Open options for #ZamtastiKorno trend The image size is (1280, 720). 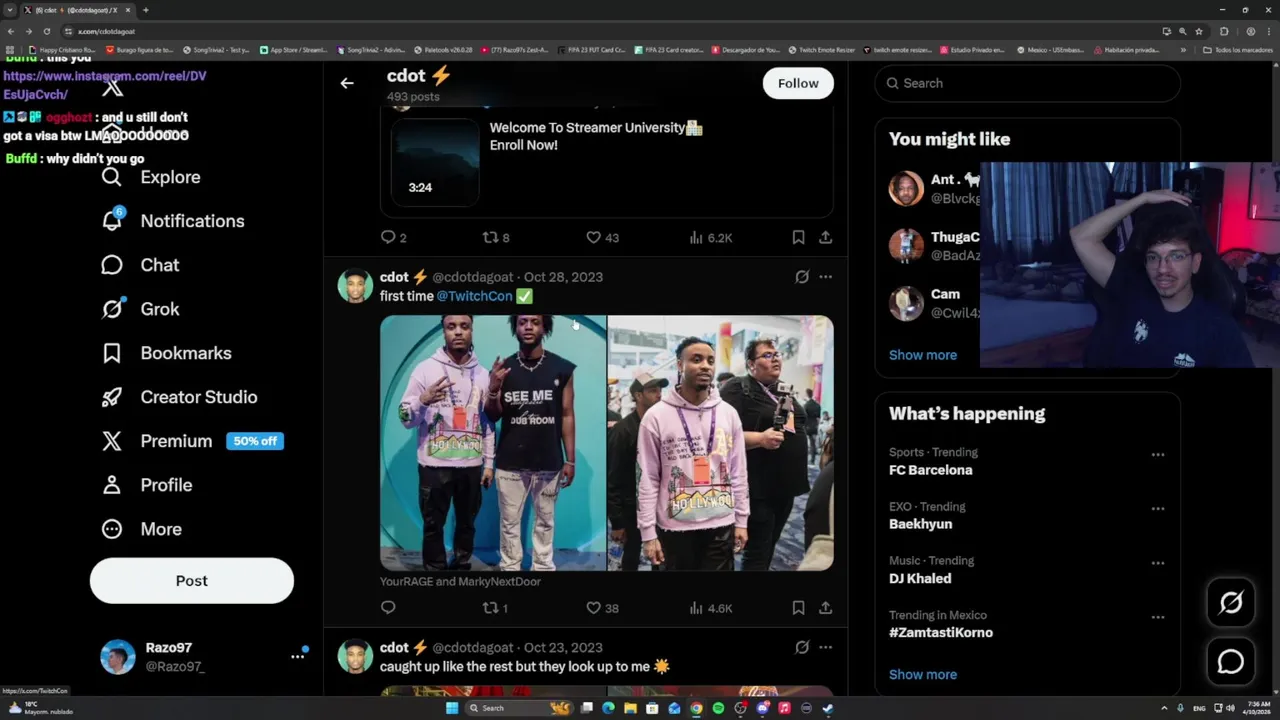click(1157, 616)
